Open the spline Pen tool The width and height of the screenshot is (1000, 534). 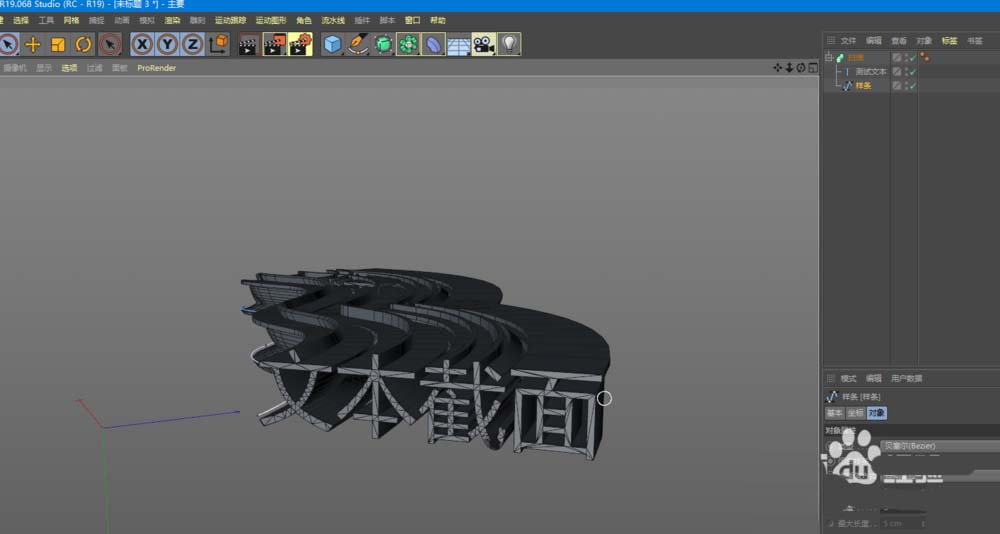tap(358, 44)
